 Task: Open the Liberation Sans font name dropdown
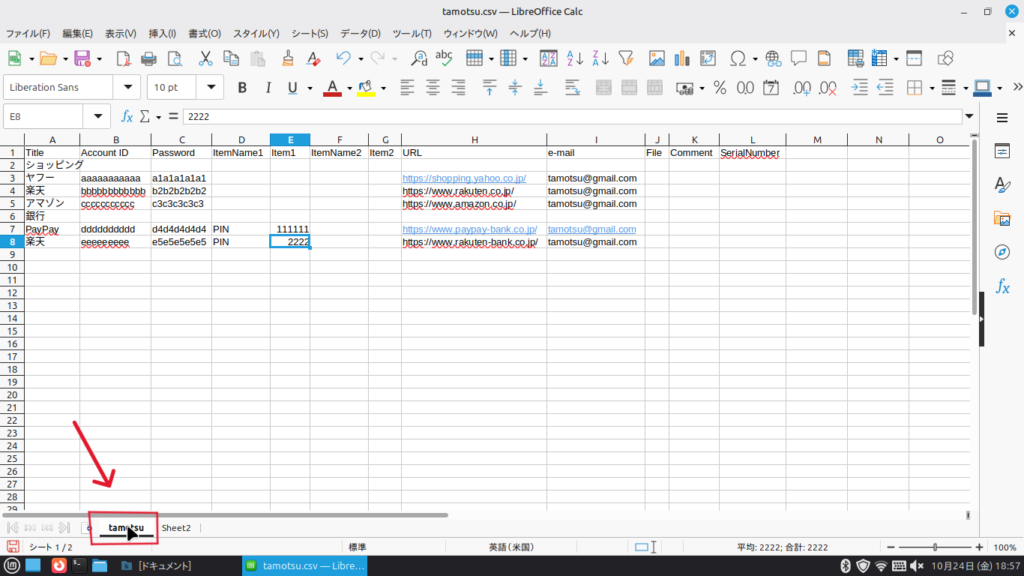(128, 88)
